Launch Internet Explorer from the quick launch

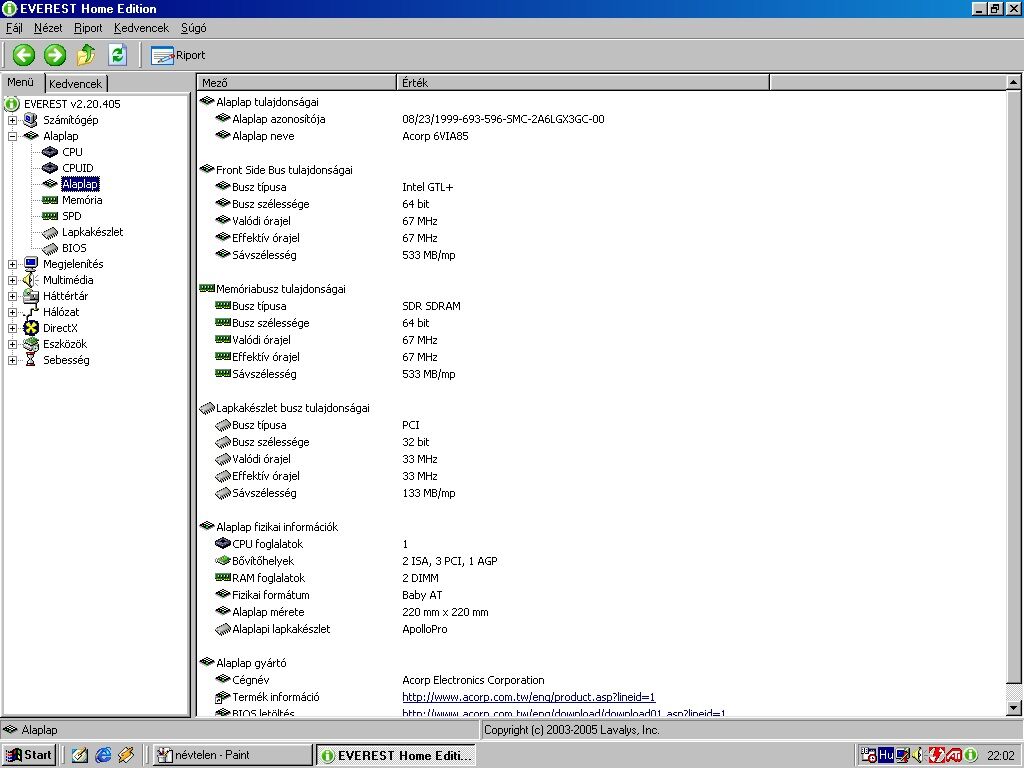(x=103, y=755)
